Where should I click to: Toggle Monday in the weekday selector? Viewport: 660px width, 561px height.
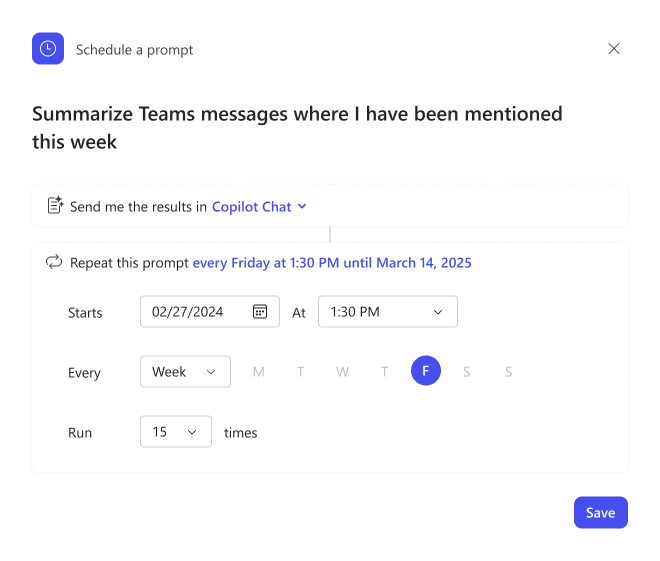click(258, 371)
